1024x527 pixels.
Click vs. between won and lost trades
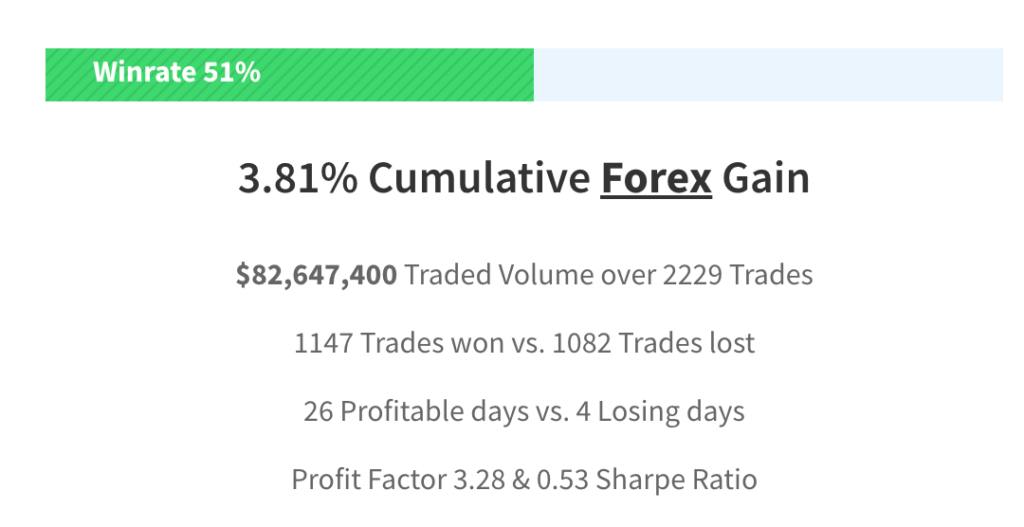click(528, 344)
